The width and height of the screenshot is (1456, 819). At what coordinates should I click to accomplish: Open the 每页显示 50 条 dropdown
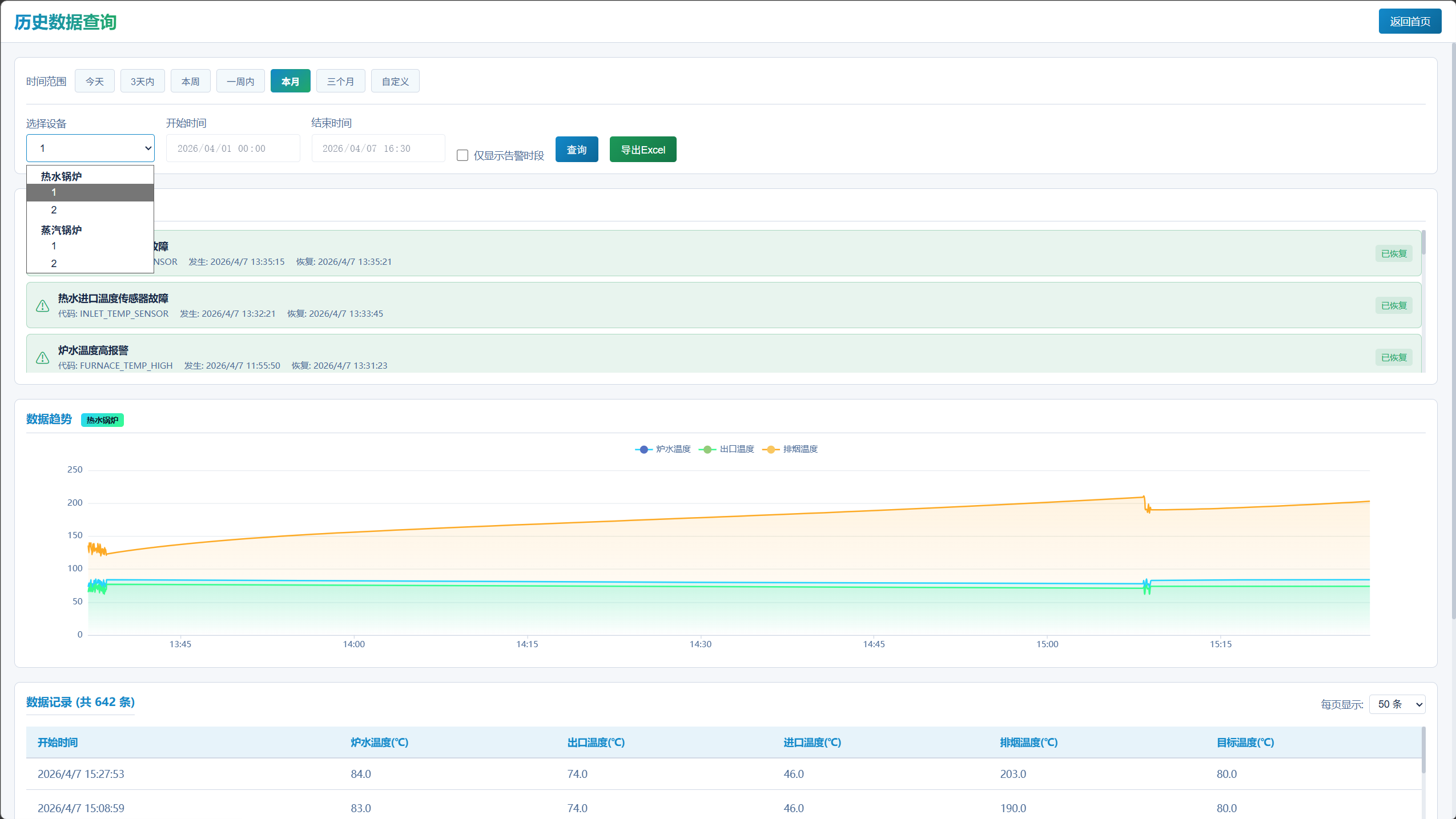point(1397,704)
